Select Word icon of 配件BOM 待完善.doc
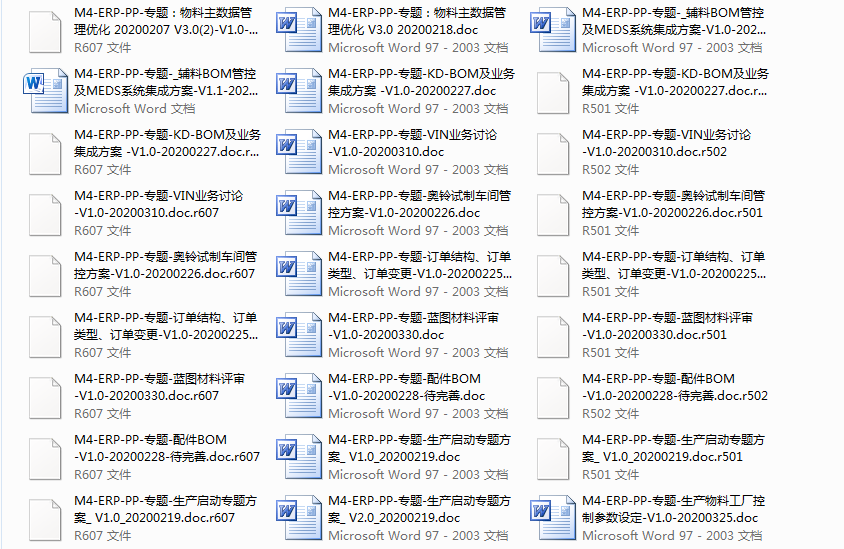 click(x=299, y=397)
